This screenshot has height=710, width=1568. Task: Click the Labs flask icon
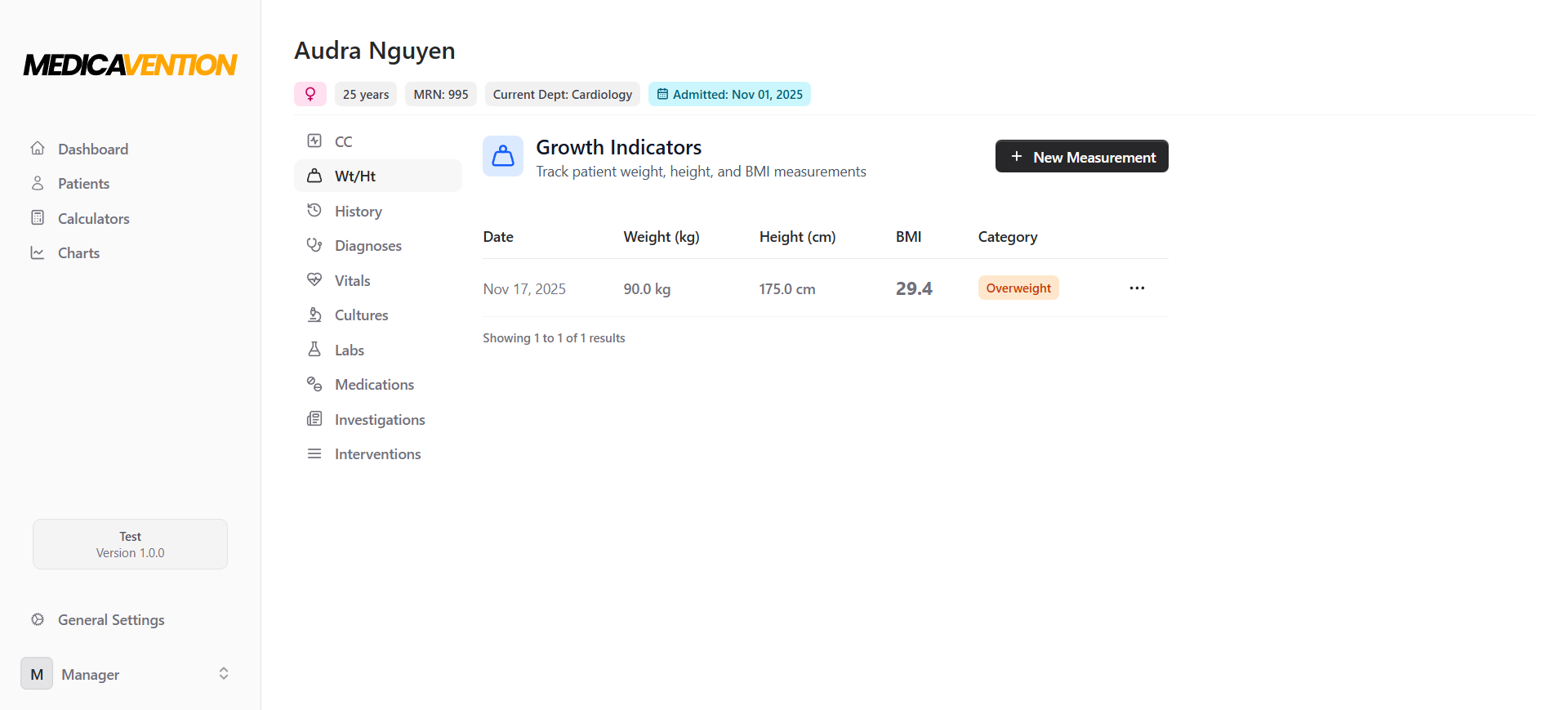tap(314, 349)
